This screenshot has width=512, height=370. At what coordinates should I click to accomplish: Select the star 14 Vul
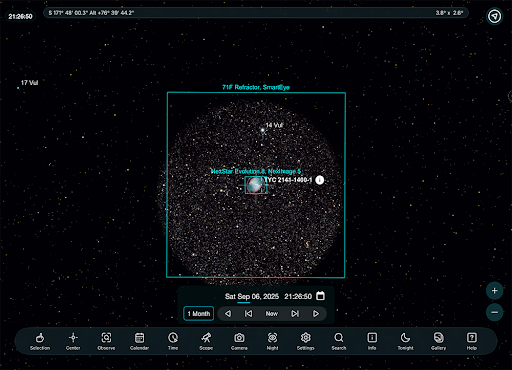click(x=263, y=130)
